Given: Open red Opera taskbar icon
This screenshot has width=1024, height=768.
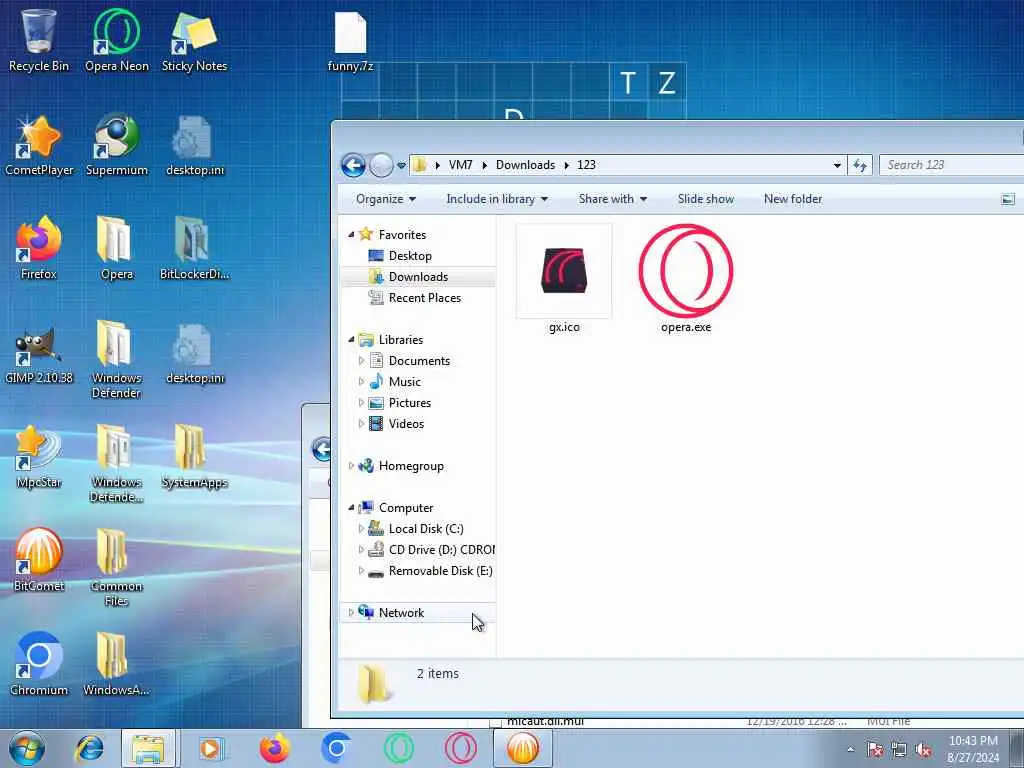Looking at the screenshot, I should click(460, 748).
